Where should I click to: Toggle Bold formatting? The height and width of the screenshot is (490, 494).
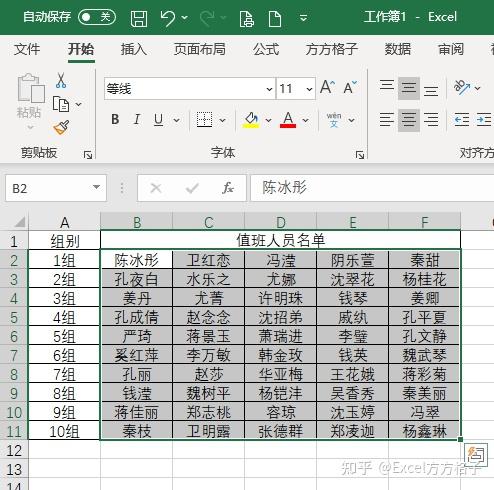115,119
